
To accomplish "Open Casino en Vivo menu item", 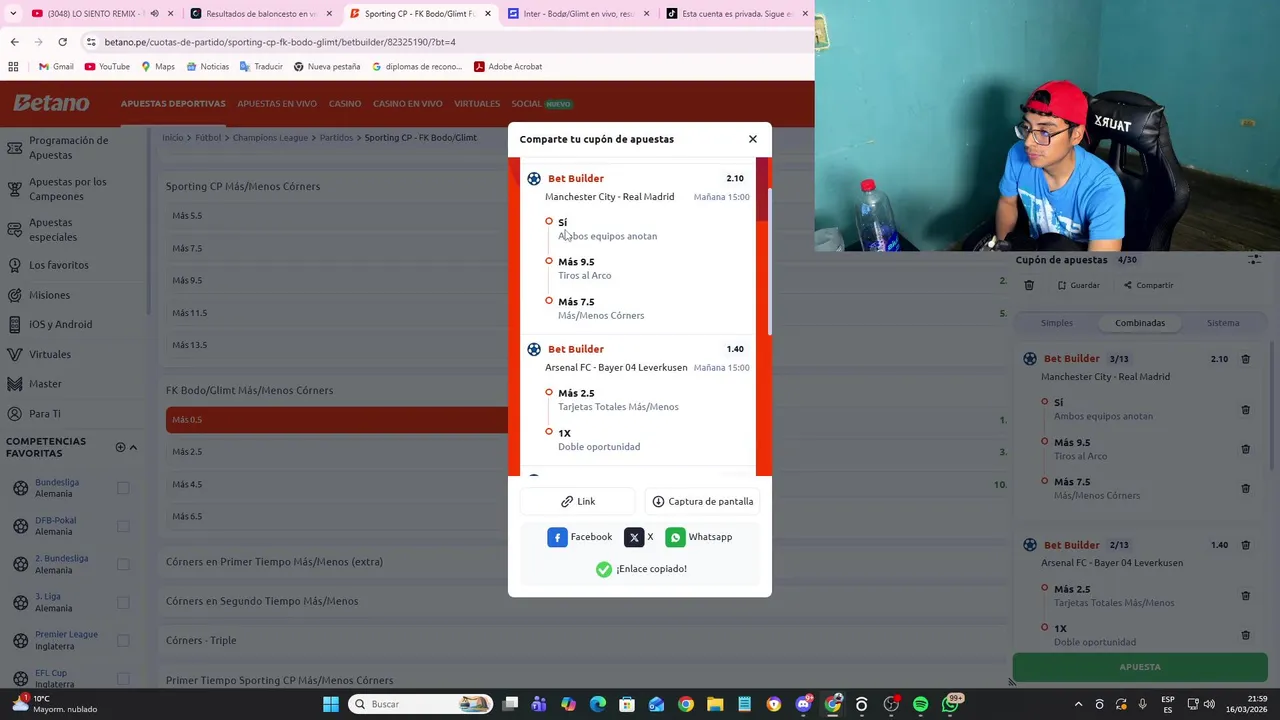I will pos(408,104).
